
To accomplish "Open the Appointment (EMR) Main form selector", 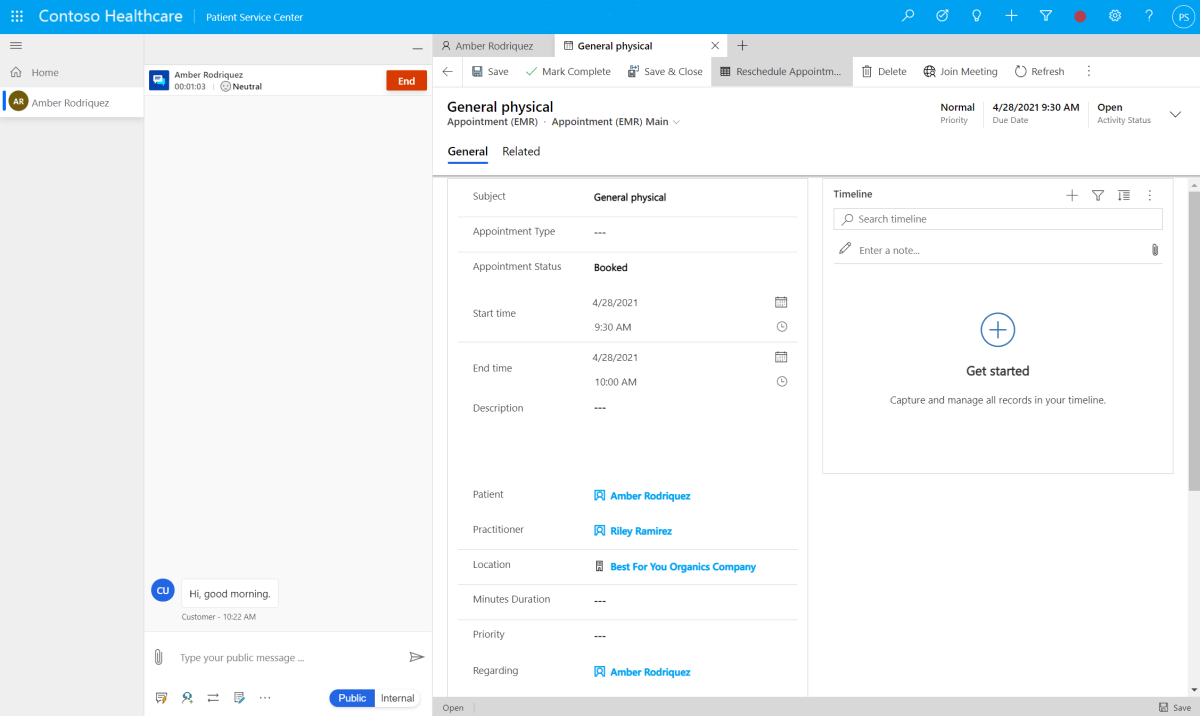I will point(616,122).
